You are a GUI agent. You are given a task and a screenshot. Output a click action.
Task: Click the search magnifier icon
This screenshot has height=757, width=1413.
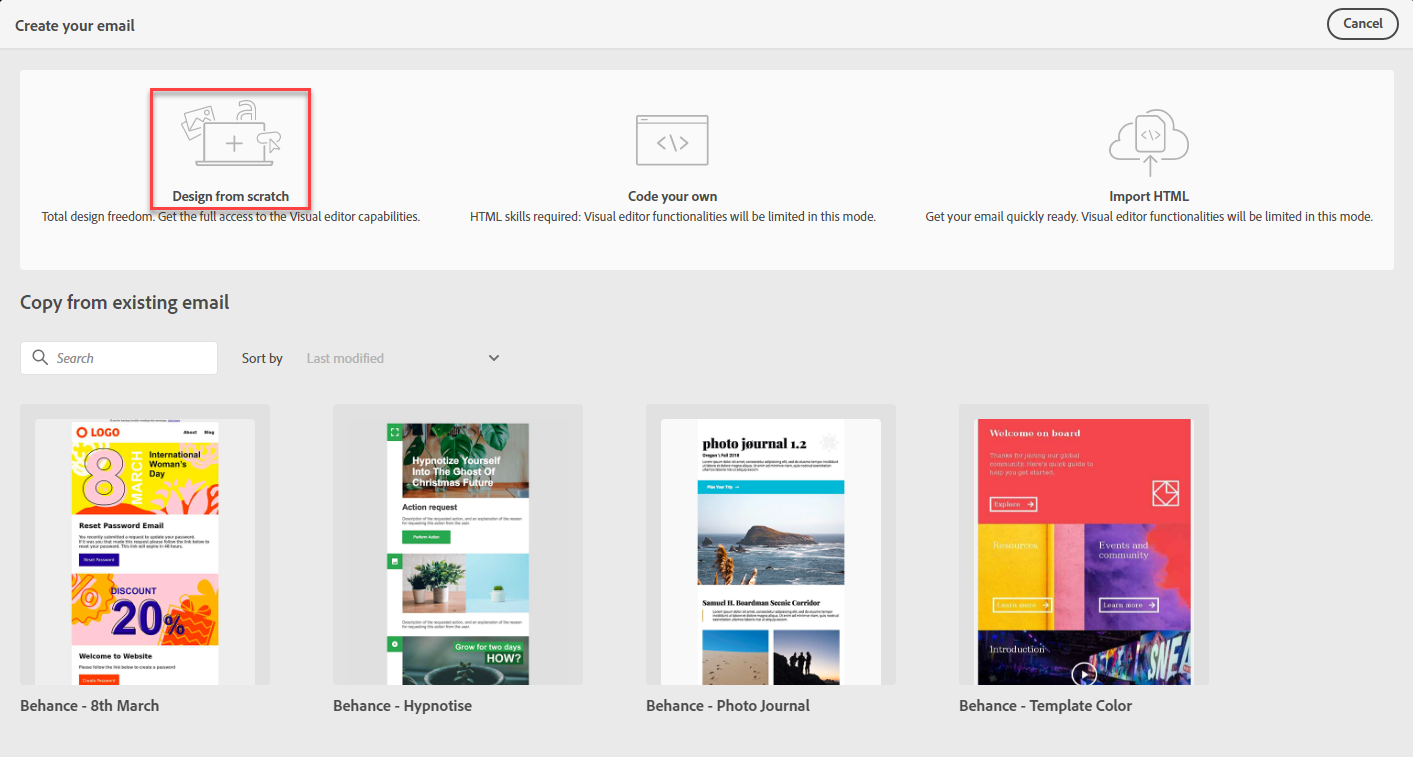click(x=41, y=358)
